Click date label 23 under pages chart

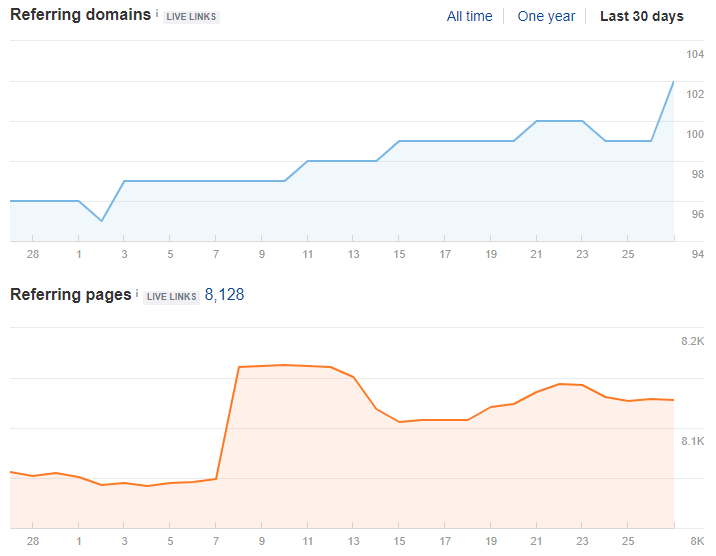click(582, 541)
